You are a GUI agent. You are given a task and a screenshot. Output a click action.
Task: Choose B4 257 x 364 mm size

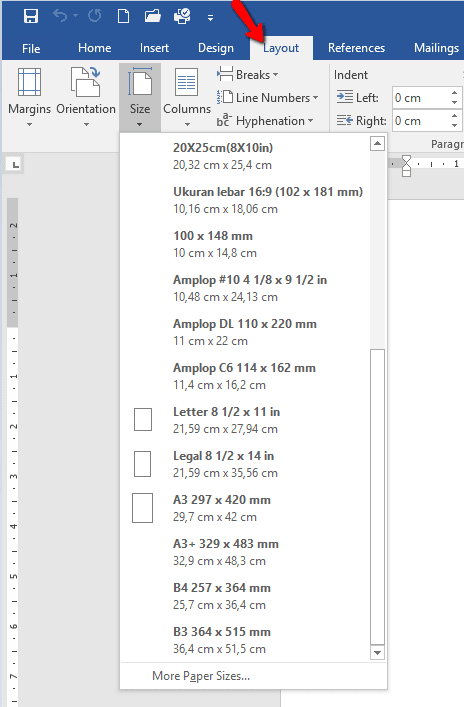click(245, 596)
